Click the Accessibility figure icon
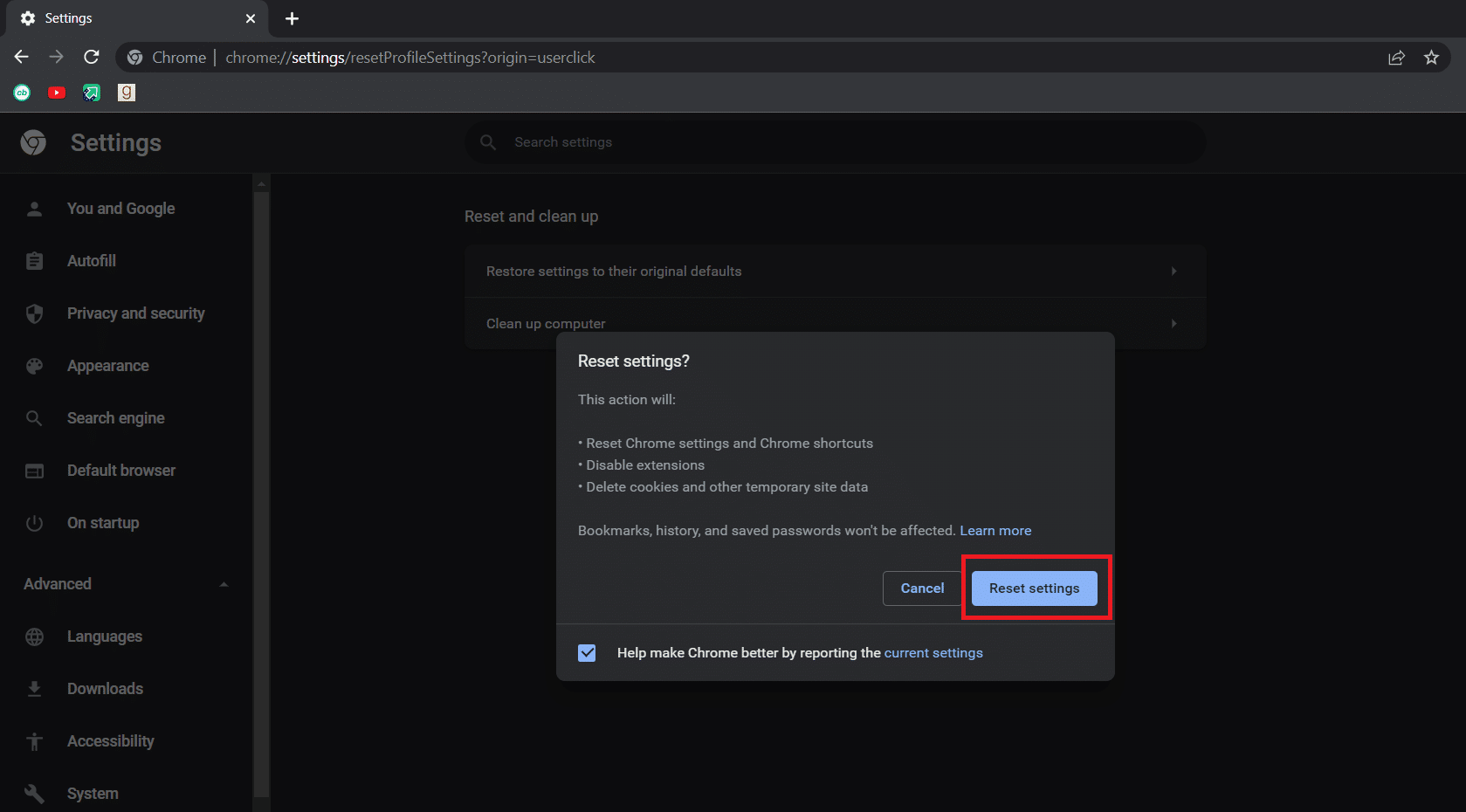 34,741
